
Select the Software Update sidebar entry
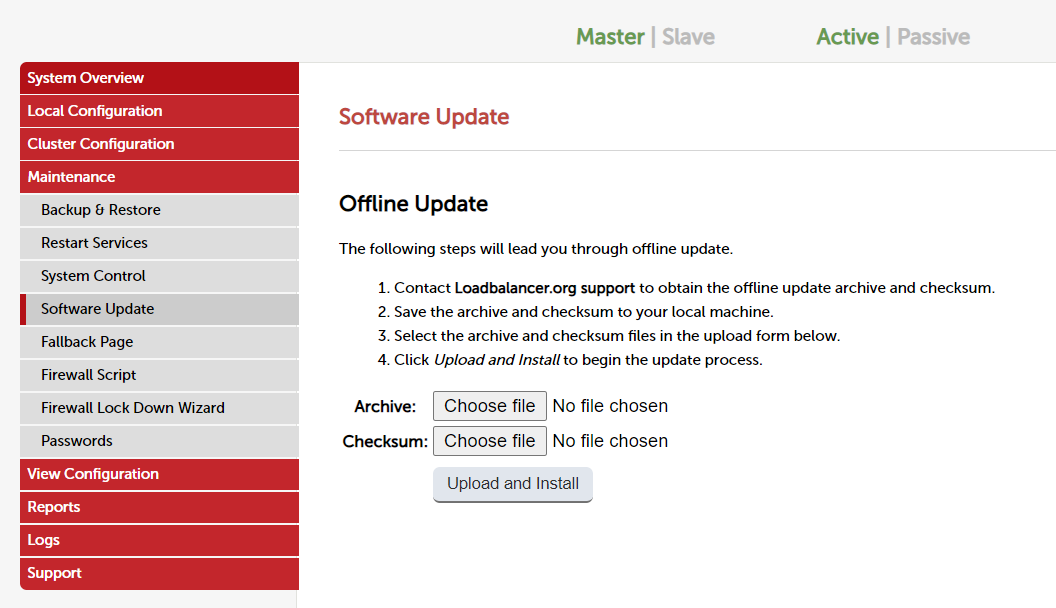[160, 309]
